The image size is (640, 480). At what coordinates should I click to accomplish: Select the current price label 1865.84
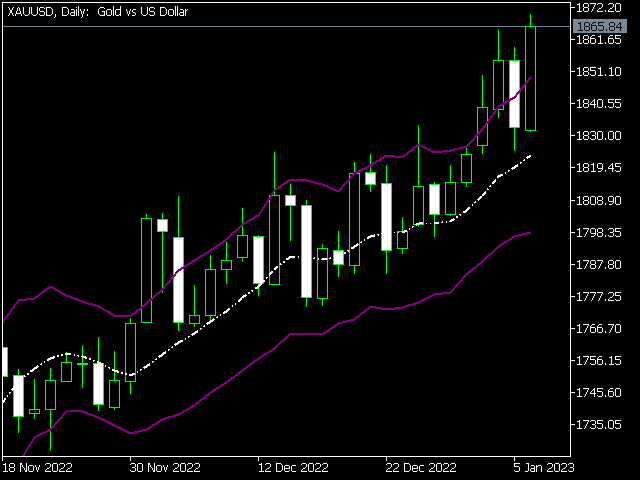(x=599, y=27)
